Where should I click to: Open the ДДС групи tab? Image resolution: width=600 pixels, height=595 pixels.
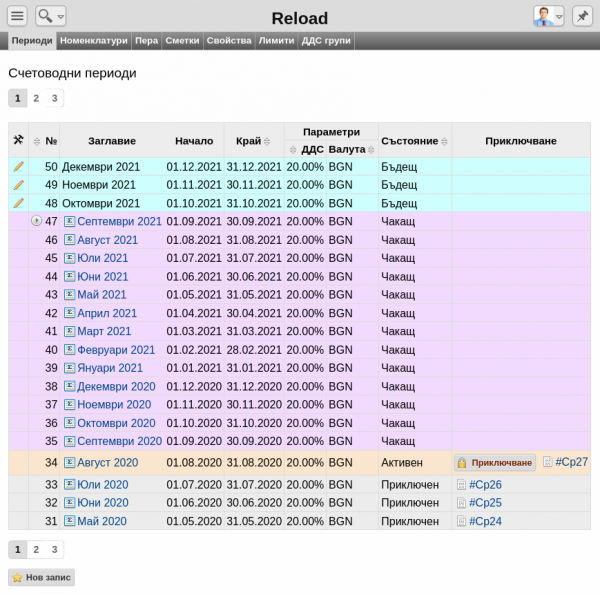(x=326, y=41)
